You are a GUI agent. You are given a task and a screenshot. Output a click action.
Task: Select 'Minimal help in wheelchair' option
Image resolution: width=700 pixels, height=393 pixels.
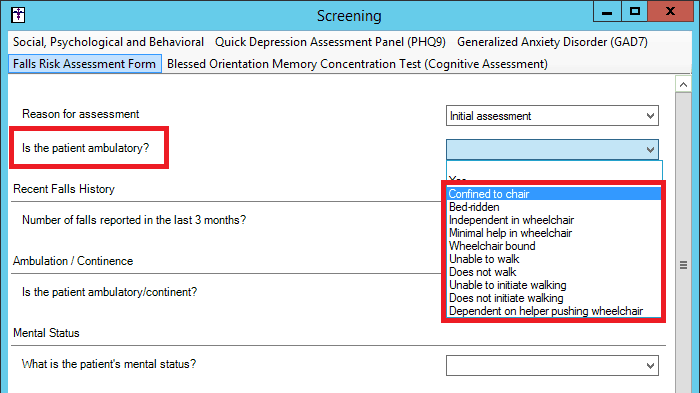point(554,233)
